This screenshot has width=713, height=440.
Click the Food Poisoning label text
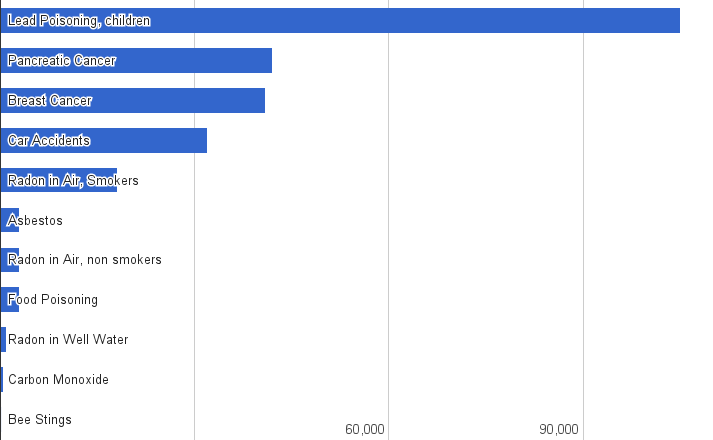[53, 300]
